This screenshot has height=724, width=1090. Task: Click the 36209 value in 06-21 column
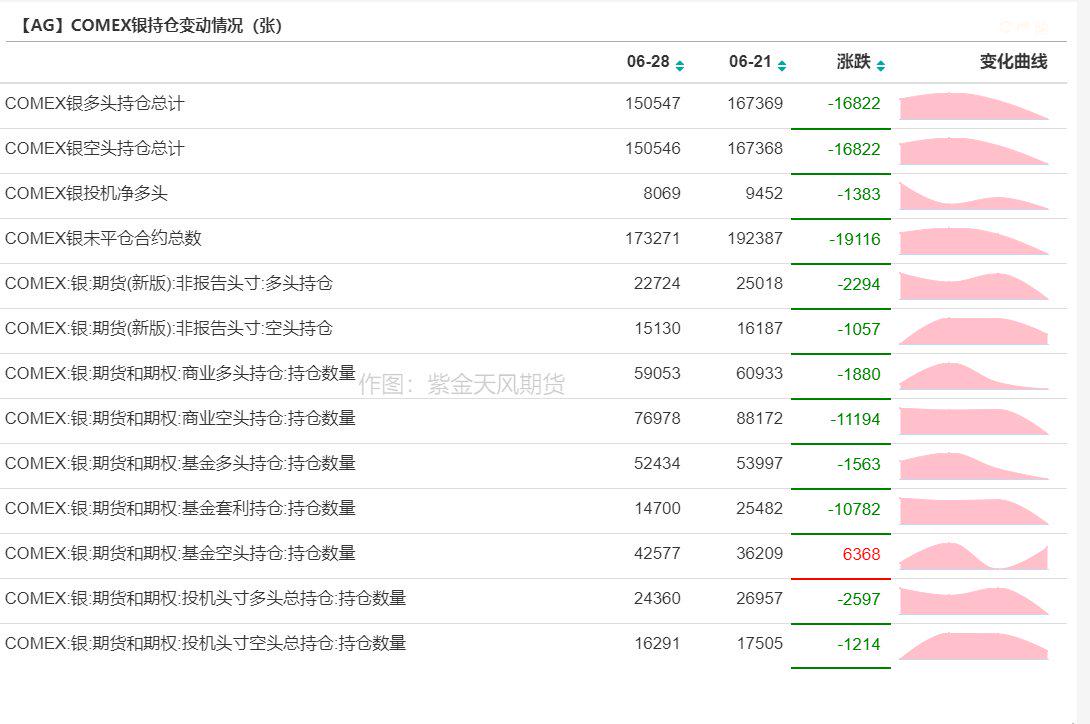(759, 554)
